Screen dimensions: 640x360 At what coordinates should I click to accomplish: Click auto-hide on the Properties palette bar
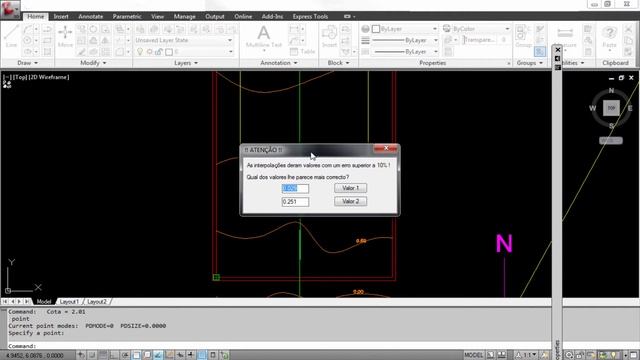tap(558, 59)
